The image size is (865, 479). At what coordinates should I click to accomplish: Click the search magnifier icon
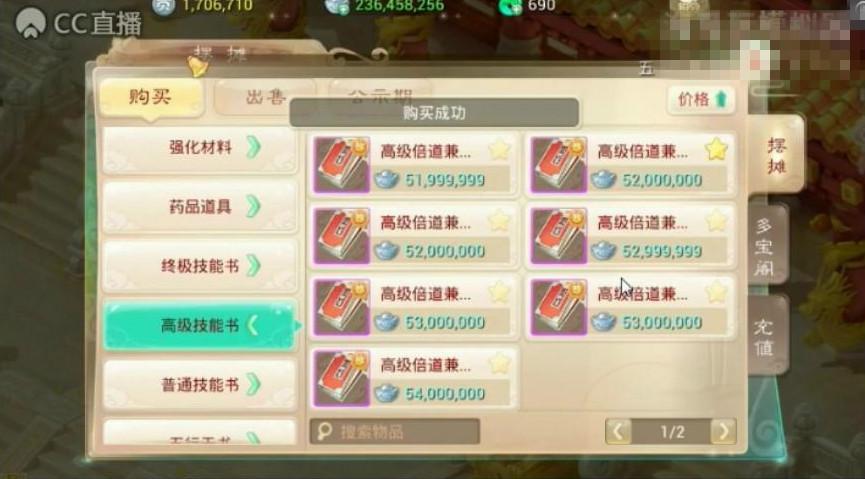325,431
